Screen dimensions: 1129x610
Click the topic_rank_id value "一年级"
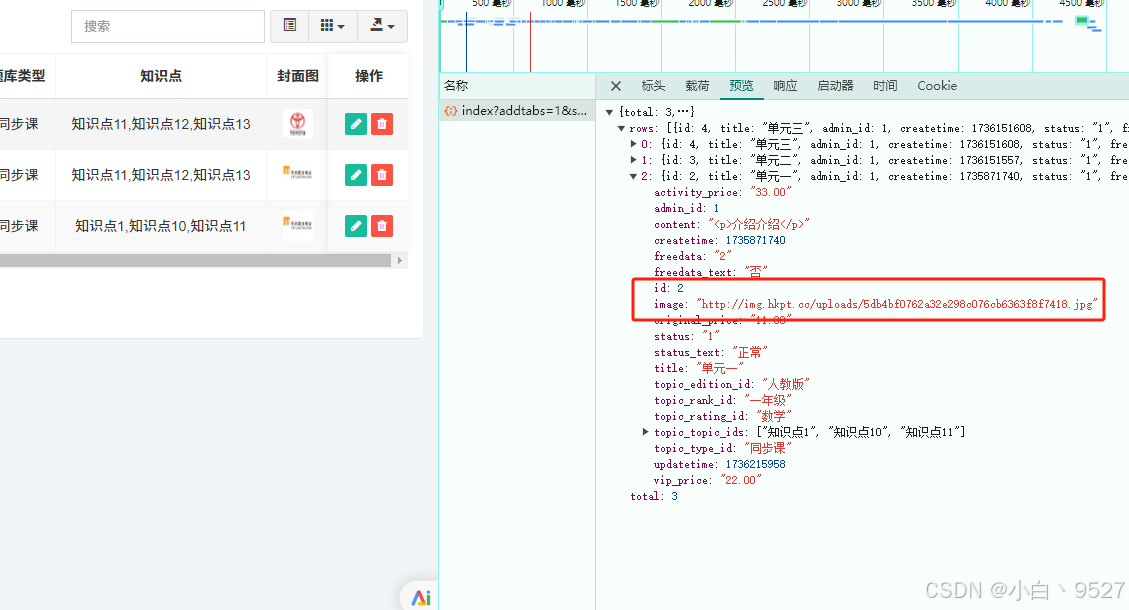[768, 400]
